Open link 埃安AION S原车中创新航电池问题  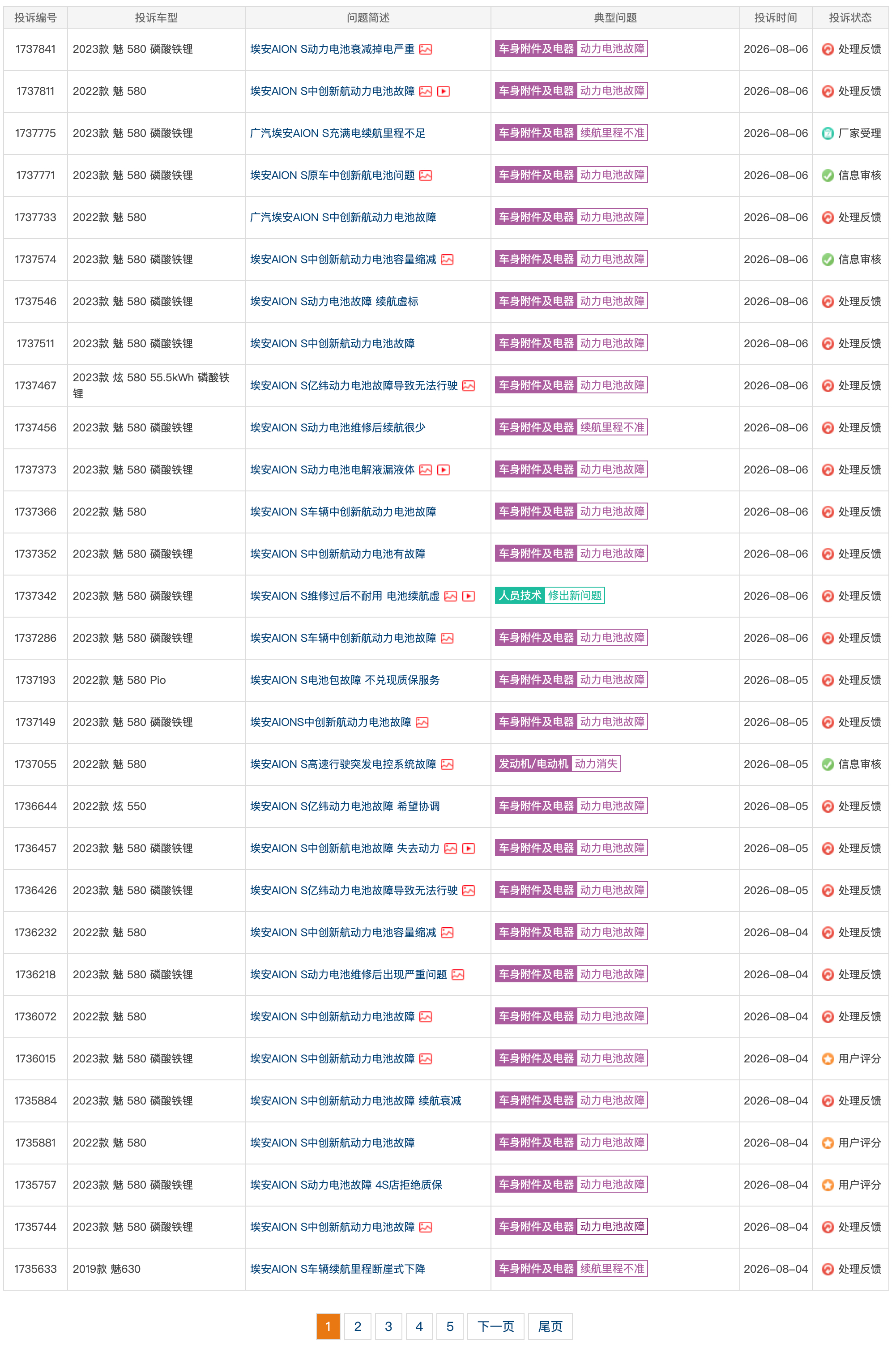click(x=333, y=175)
